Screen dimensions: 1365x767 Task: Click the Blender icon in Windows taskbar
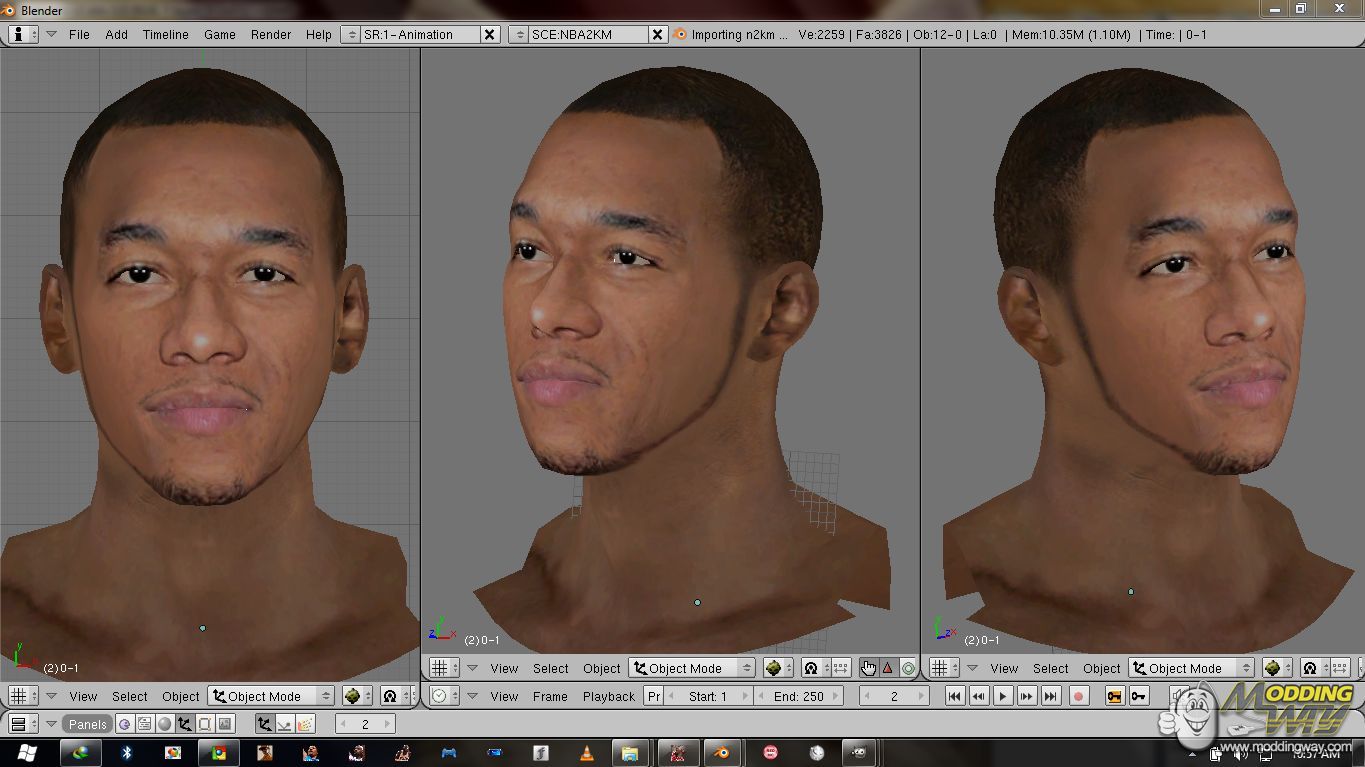(x=718, y=752)
